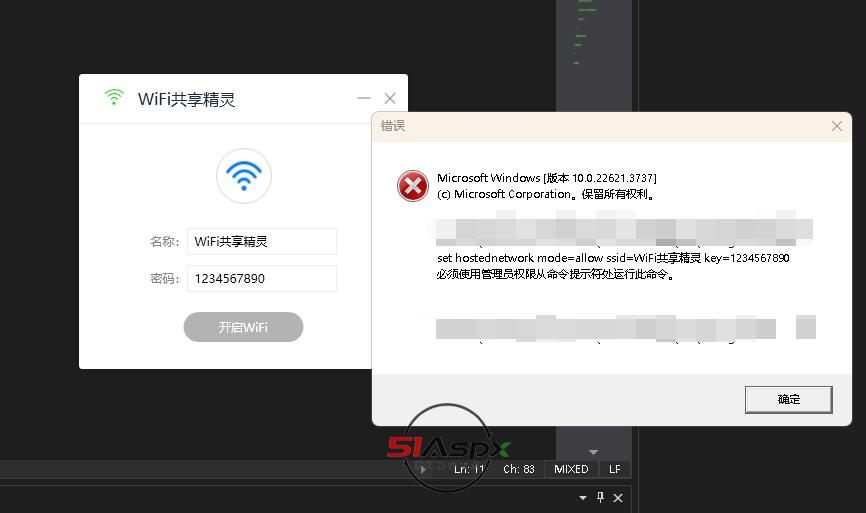The height and width of the screenshot is (513, 866).
Task: Click the Ch: 83 status bar entry
Action: tap(519, 469)
